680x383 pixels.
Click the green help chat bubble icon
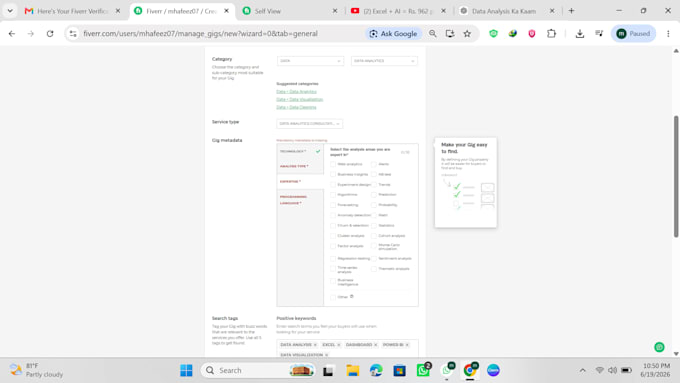[659, 347]
